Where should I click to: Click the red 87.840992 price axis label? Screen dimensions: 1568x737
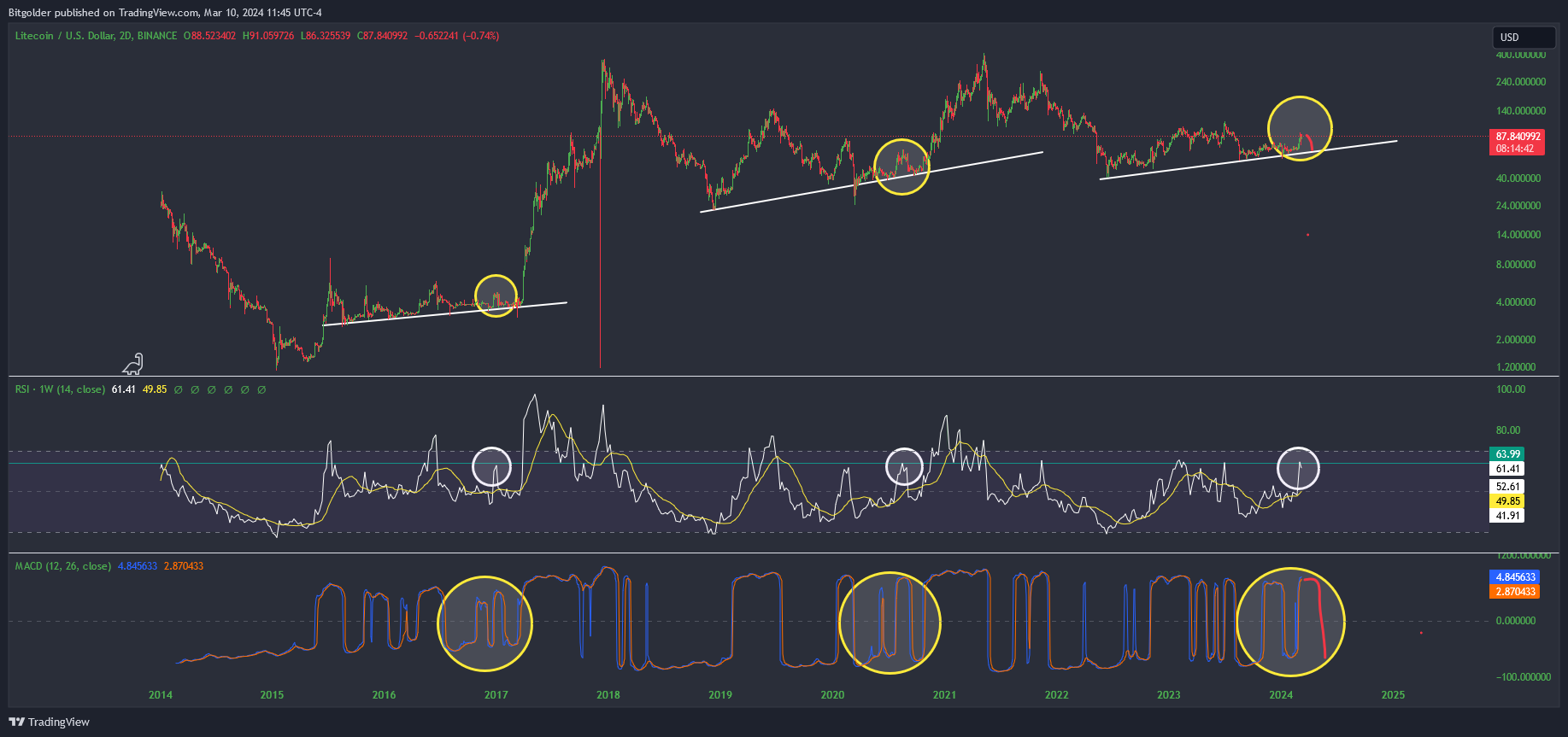[x=1518, y=137]
